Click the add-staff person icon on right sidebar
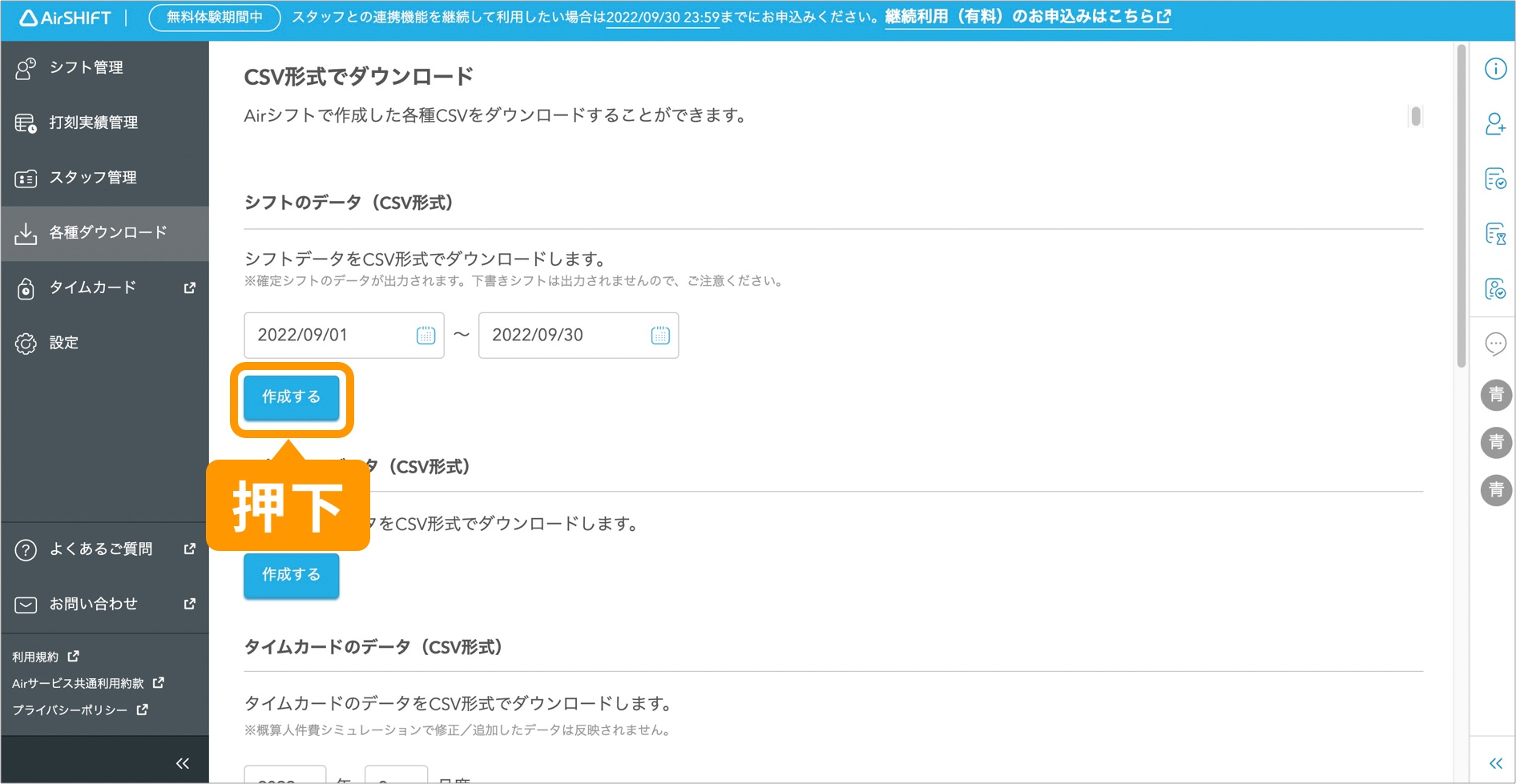 (1495, 125)
